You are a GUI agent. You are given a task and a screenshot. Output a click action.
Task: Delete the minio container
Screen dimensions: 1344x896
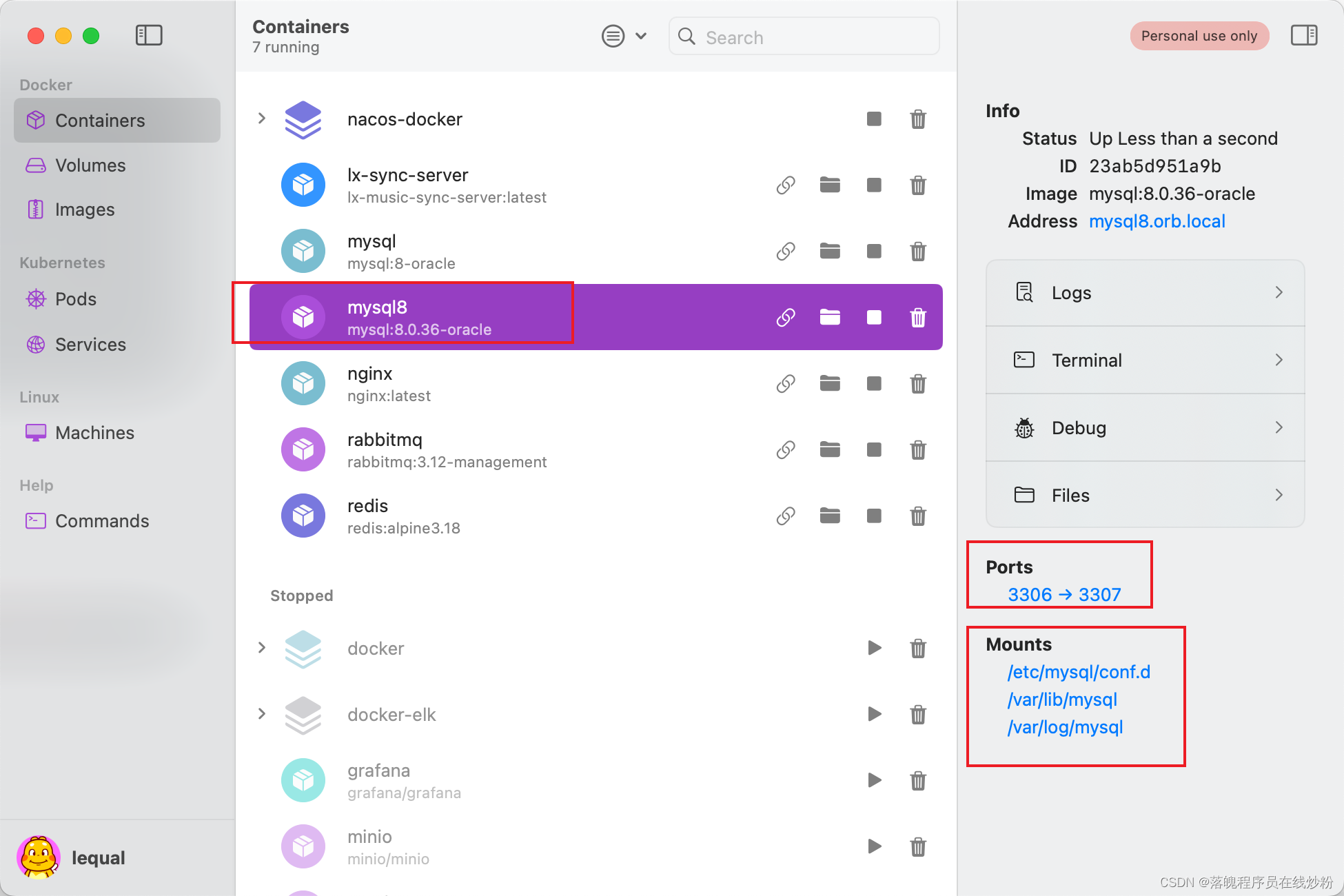tap(918, 847)
